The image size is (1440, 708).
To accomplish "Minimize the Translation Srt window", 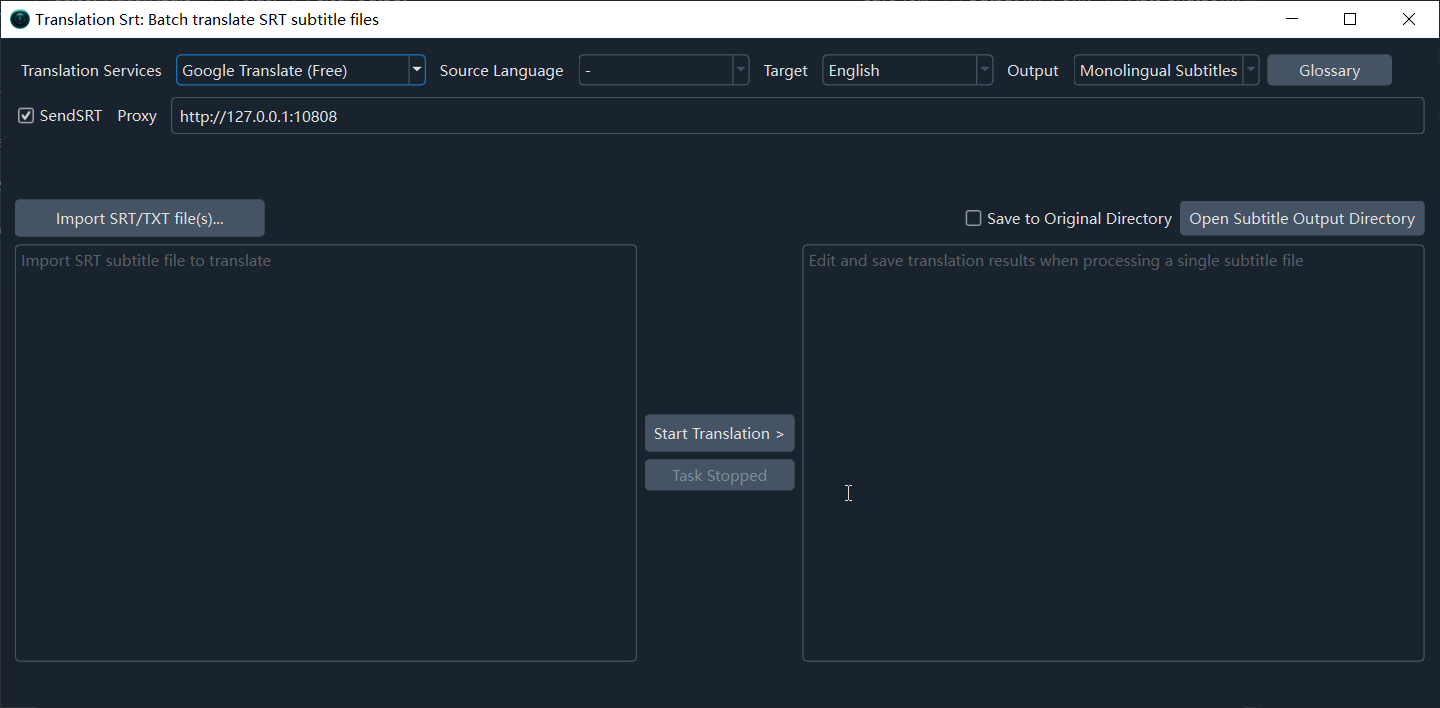I will pos(1293,19).
